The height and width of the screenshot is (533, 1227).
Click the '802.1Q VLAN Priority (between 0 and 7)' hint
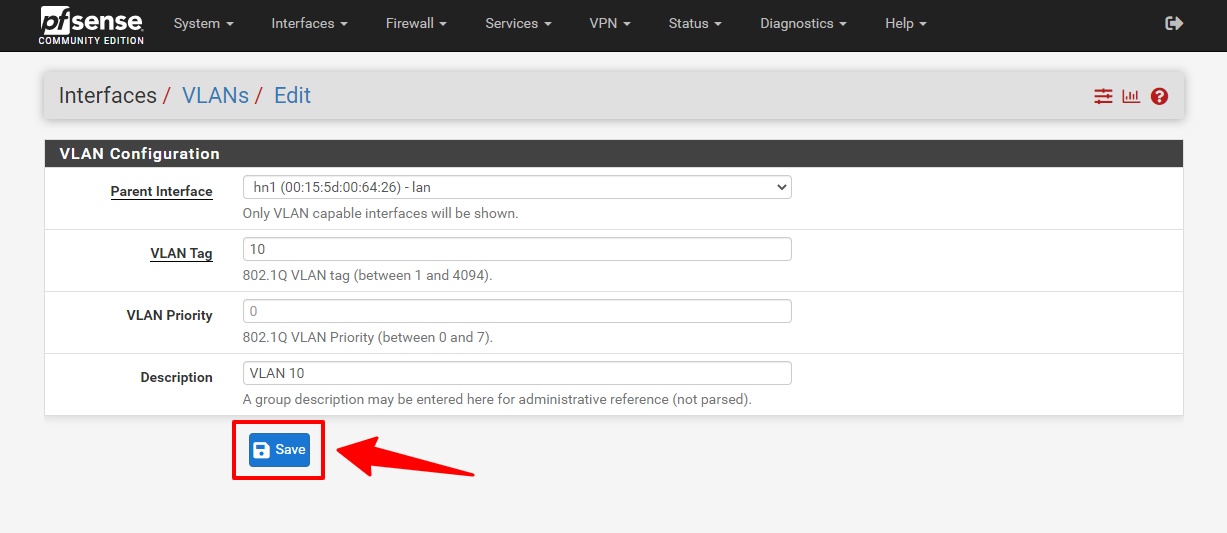pos(367,337)
